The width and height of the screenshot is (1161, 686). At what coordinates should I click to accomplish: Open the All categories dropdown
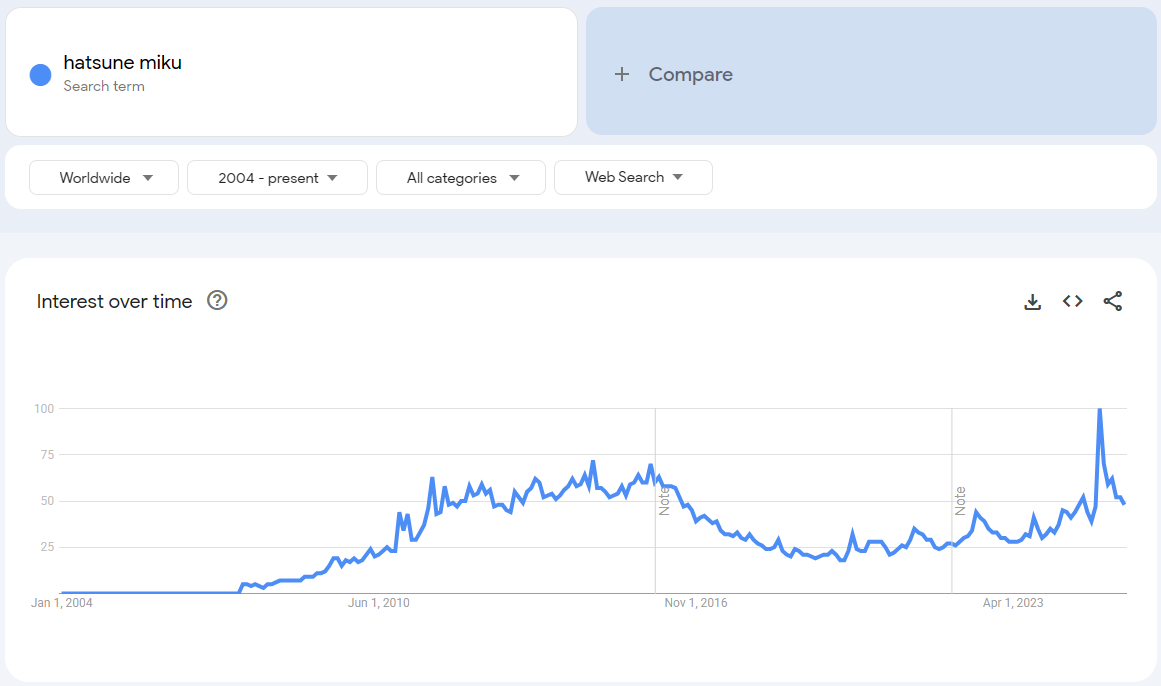(461, 178)
